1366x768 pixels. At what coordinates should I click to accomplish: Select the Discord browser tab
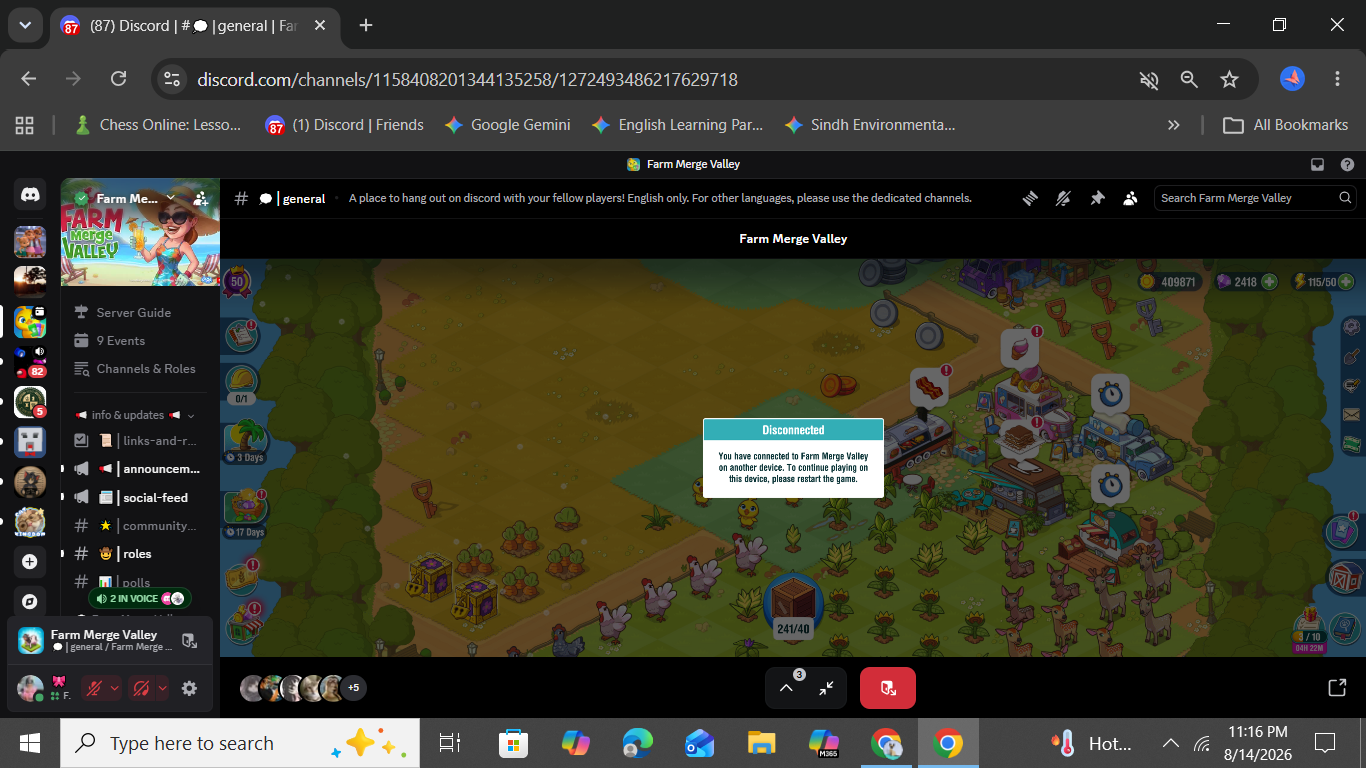click(x=195, y=26)
